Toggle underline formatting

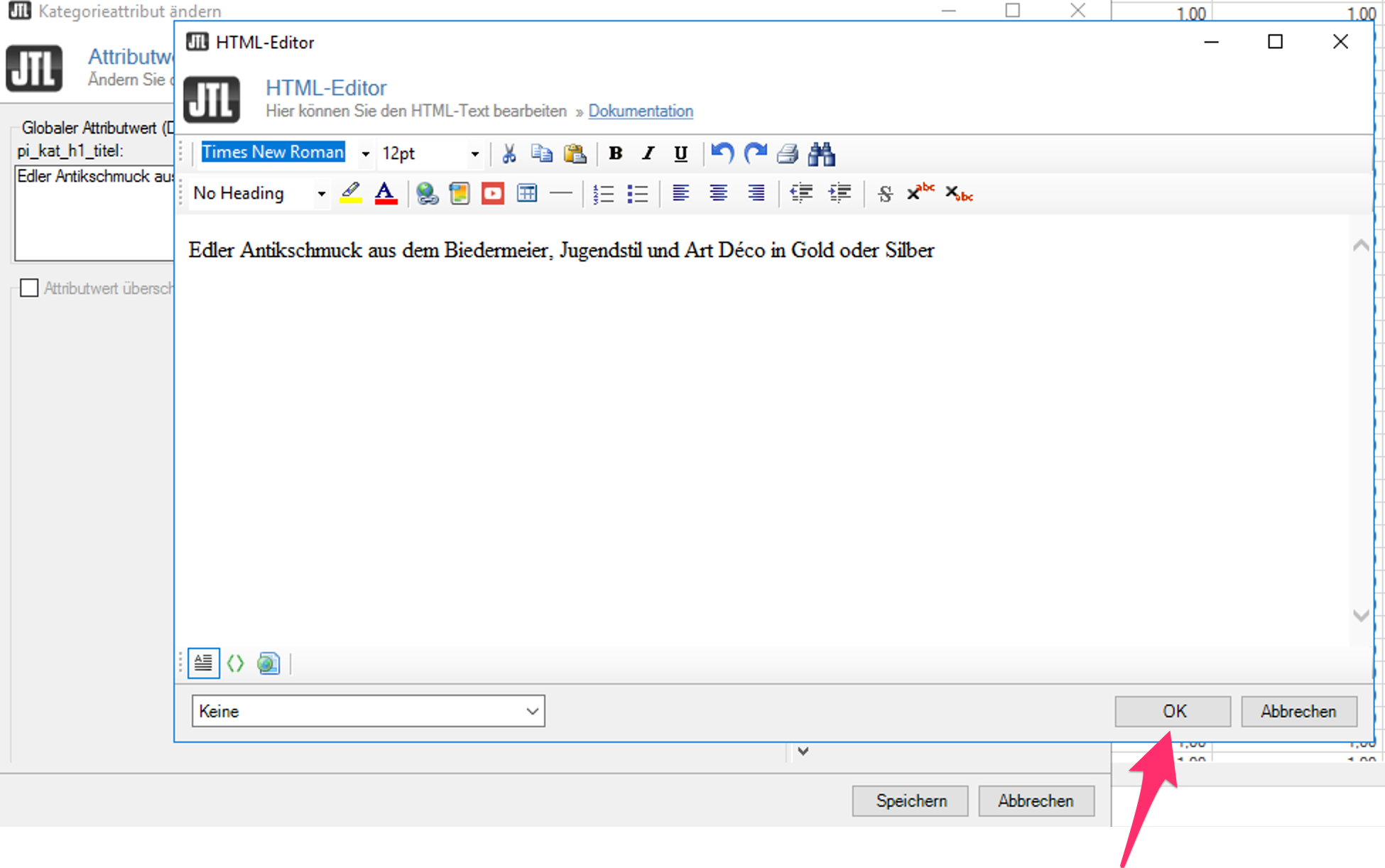click(x=680, y=153)
